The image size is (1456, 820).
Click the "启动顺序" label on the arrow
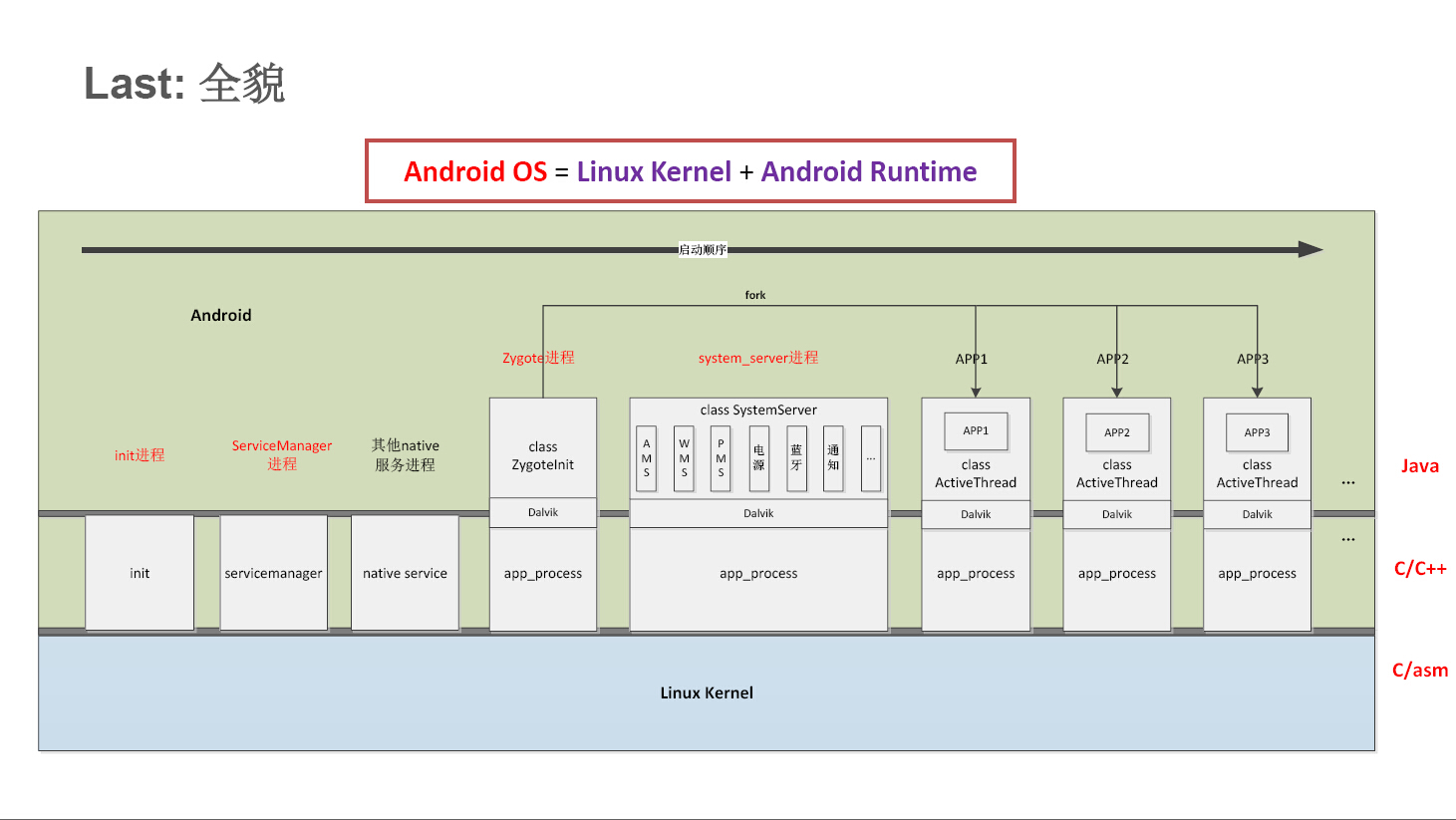click(x=703, y=249)
